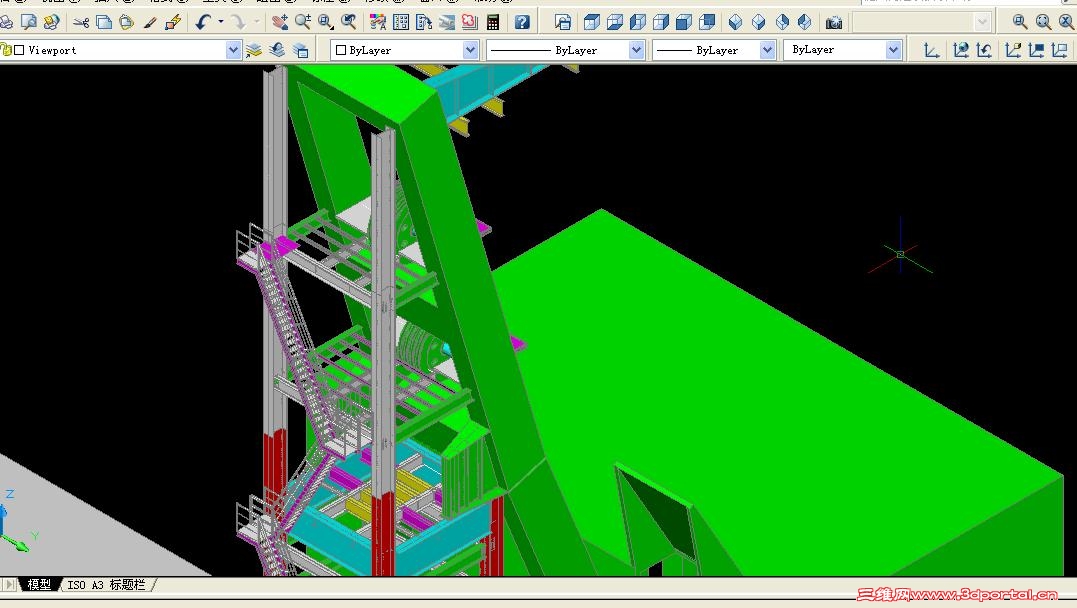Click the Copy icon

tap(104, 23)
